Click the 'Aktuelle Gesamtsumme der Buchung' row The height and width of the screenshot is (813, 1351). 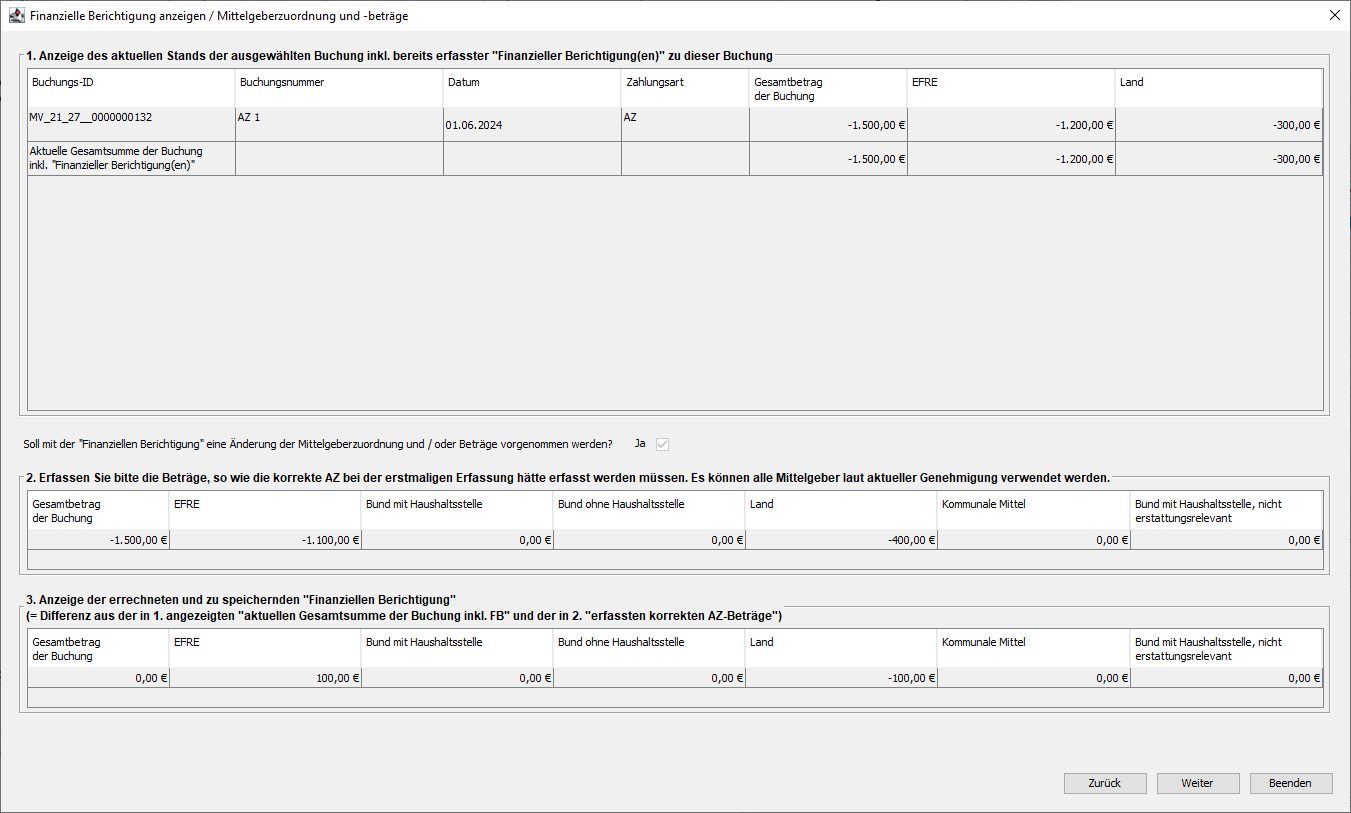pyautogui.click(x=131, y=159)
